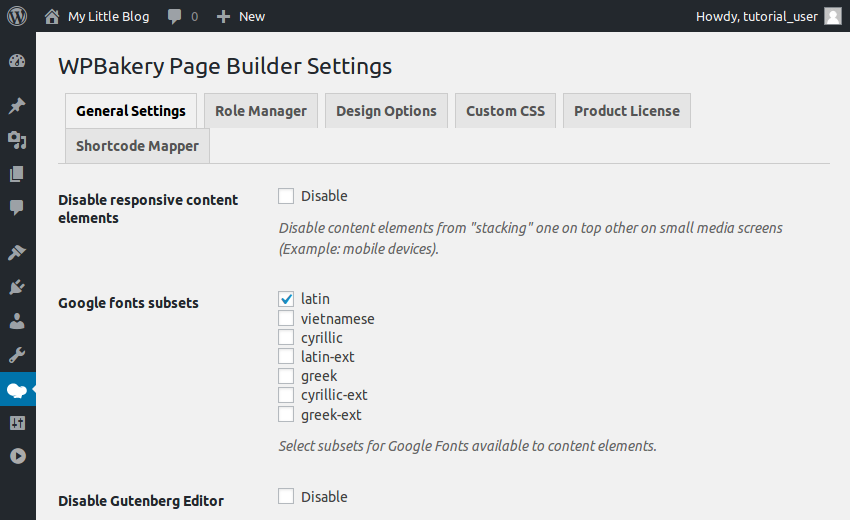Image resolution: width=850 pixels, height=520 pixels.
Task: Visit My Little Blog site link
Action: (108, 16)
